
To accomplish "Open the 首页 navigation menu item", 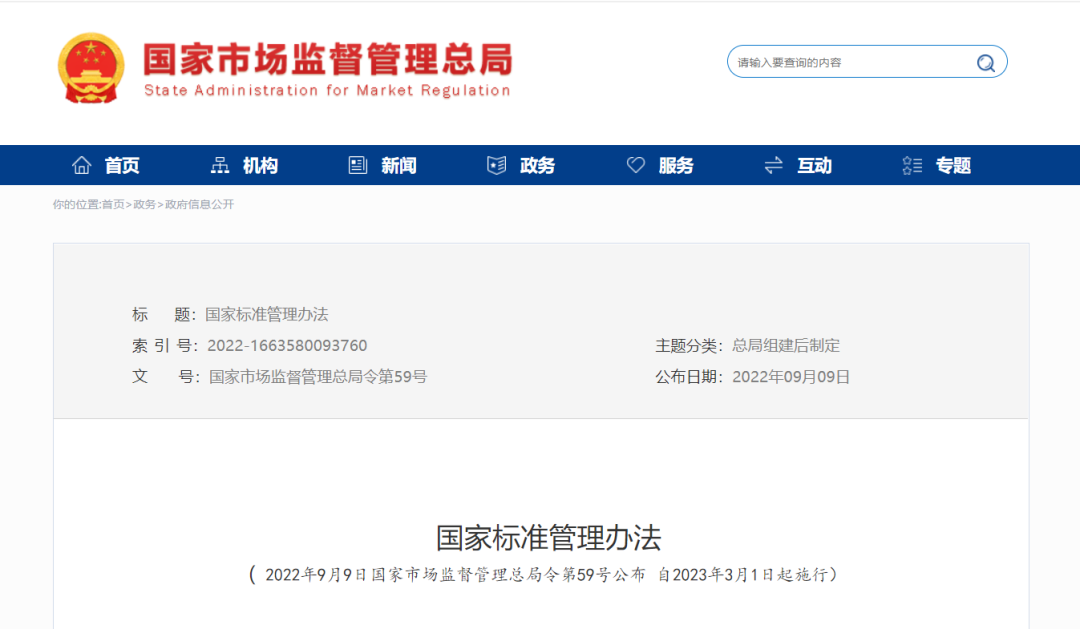I will pos(122,165).
